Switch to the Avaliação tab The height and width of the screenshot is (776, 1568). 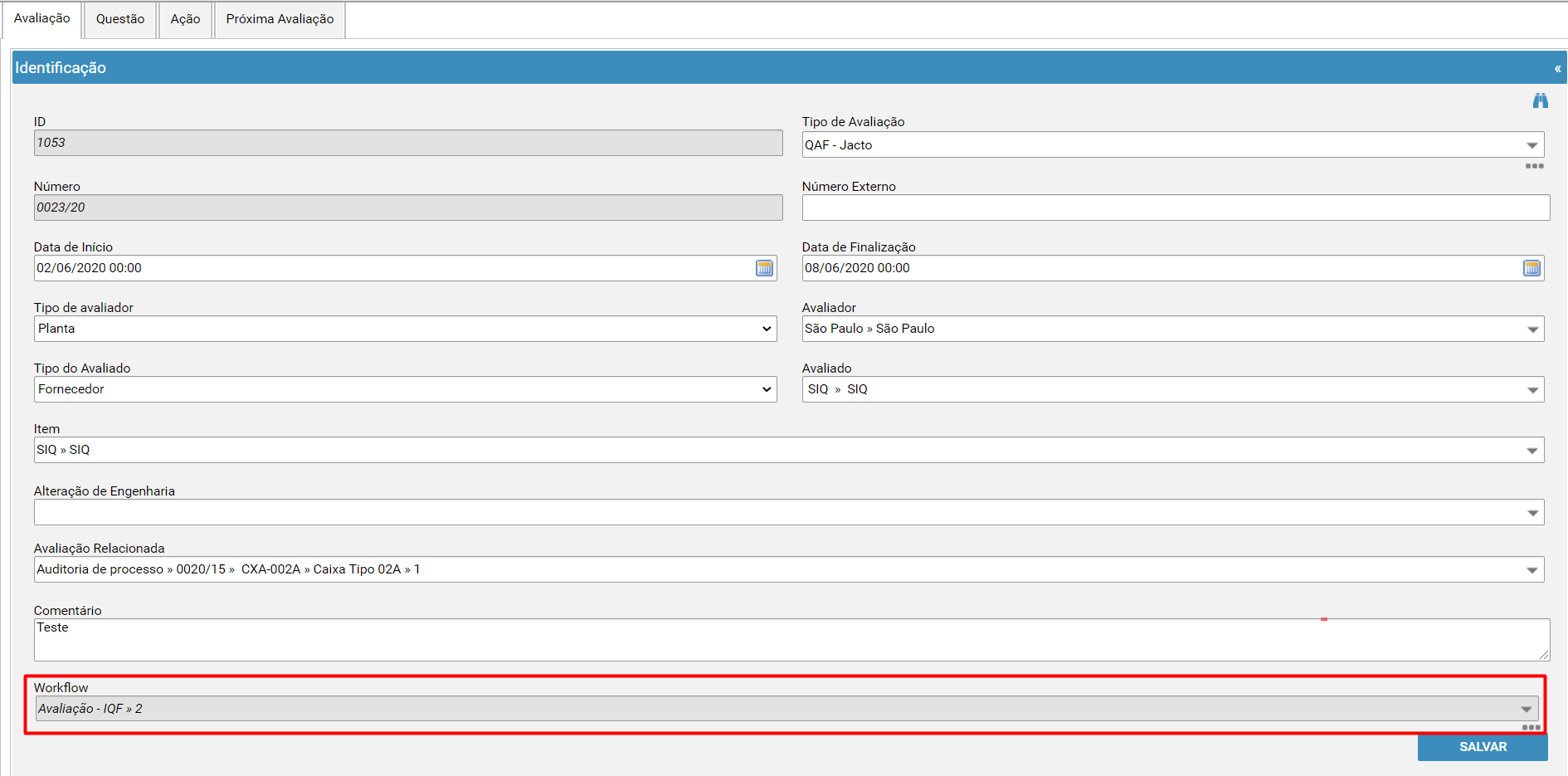click(x=42, y=19)
